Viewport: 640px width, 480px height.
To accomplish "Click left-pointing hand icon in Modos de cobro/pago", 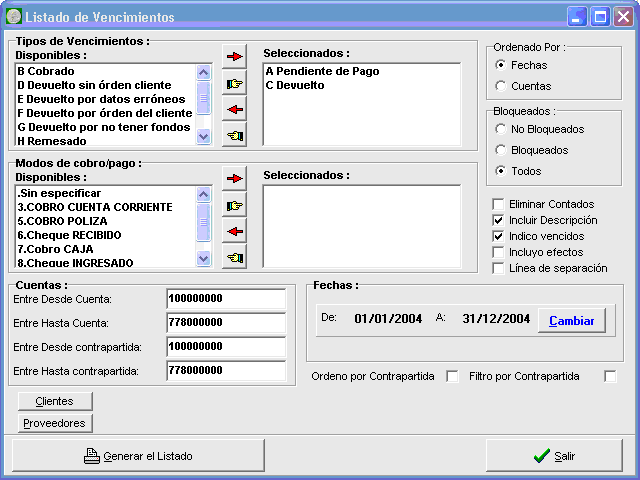I will point(234,257).
